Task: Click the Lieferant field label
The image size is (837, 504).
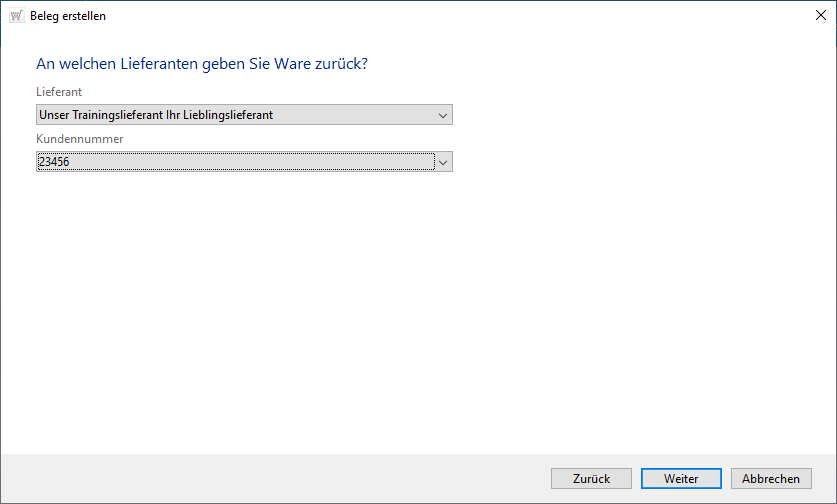Action: pyautogui.click(x=59, y=92)
